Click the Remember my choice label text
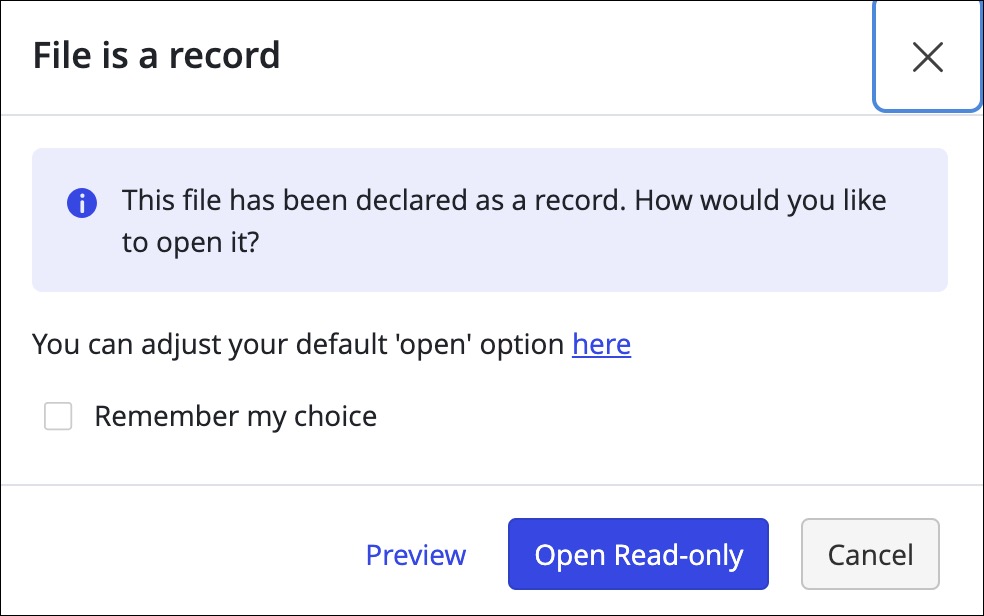The height and width of the screenshot is (616, 984). (235, 416)
